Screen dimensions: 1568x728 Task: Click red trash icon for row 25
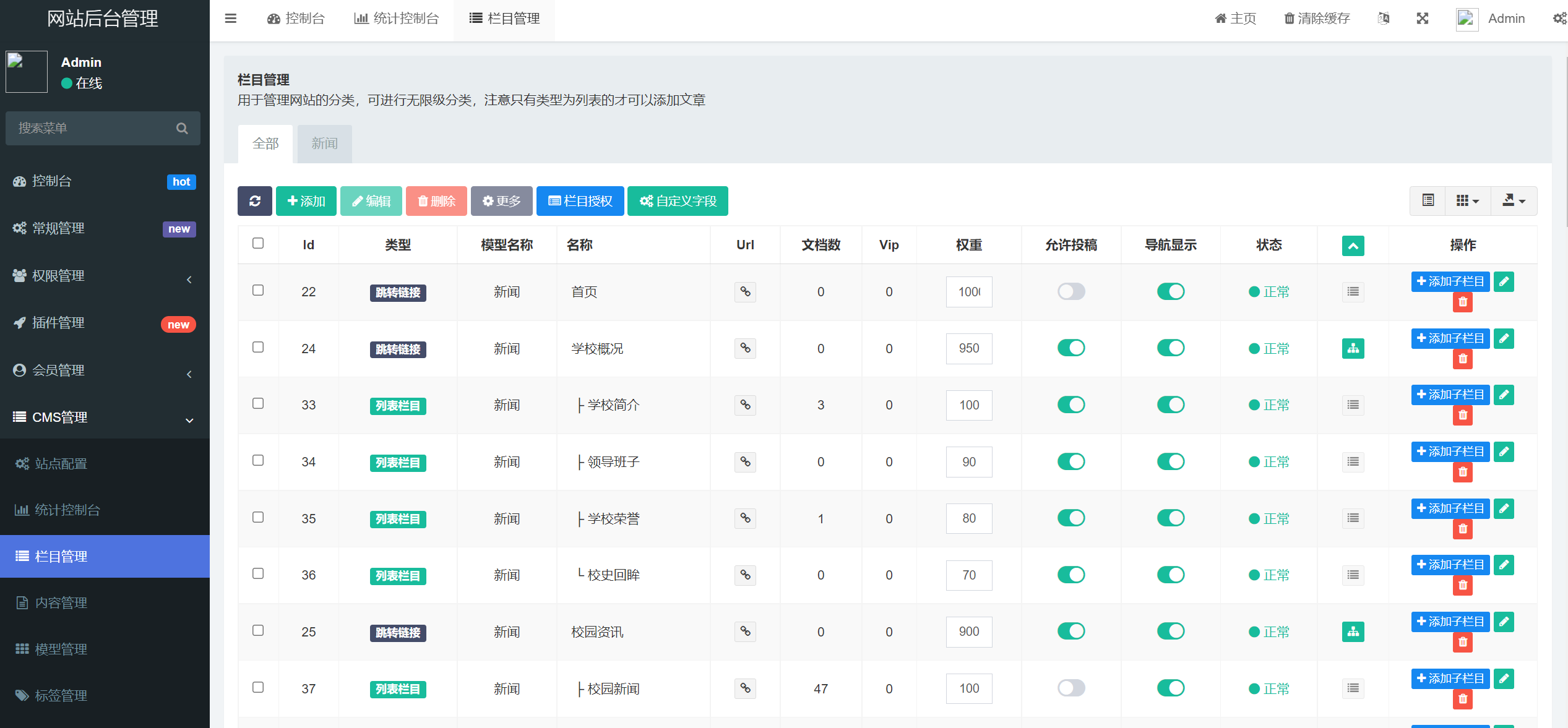point(1463,642)
